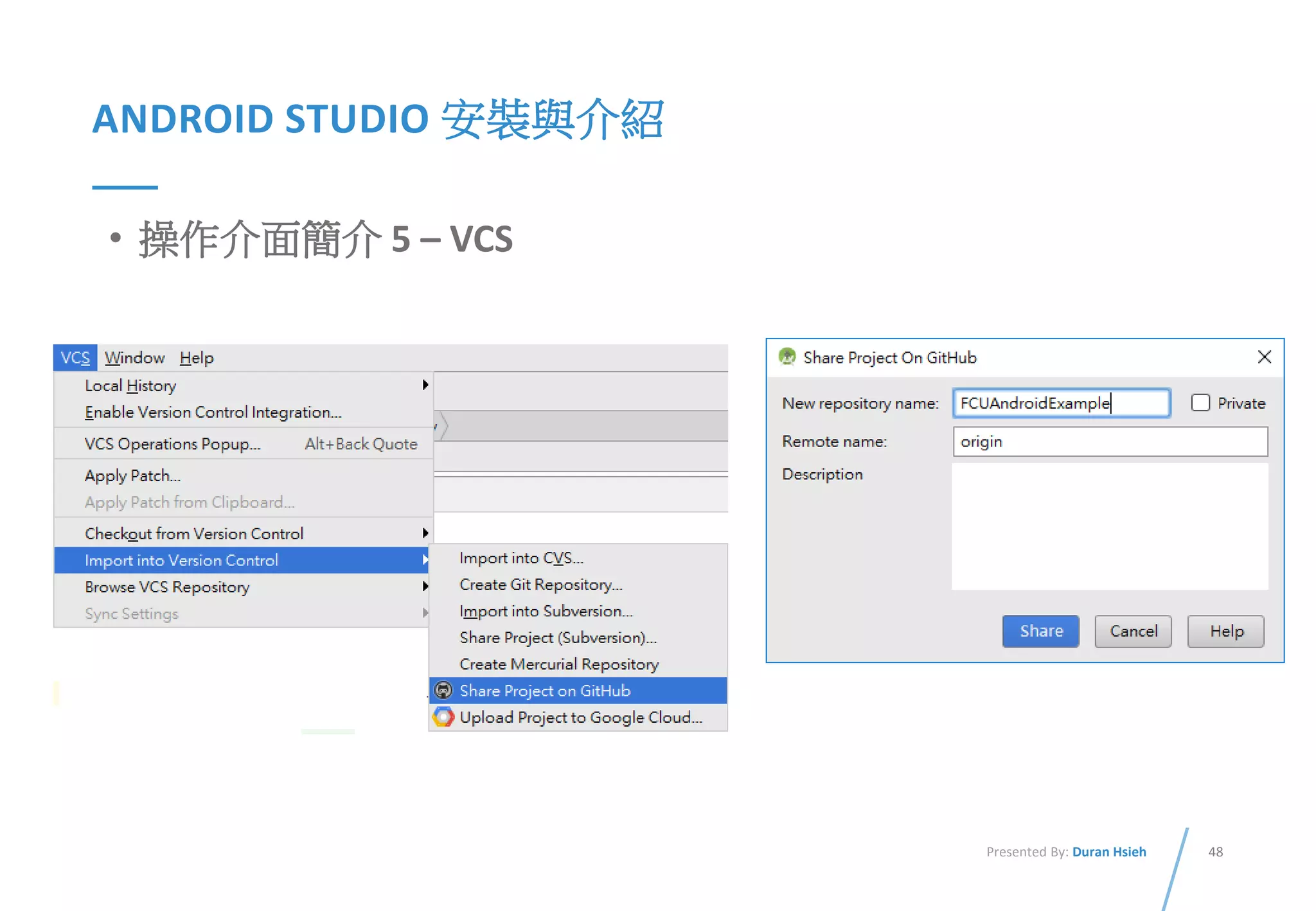Image resolution: width=1316 pixels, height=911 pixels.
Task: Click the Google Cloud icon in the submenu
Action: click(443, 717)
